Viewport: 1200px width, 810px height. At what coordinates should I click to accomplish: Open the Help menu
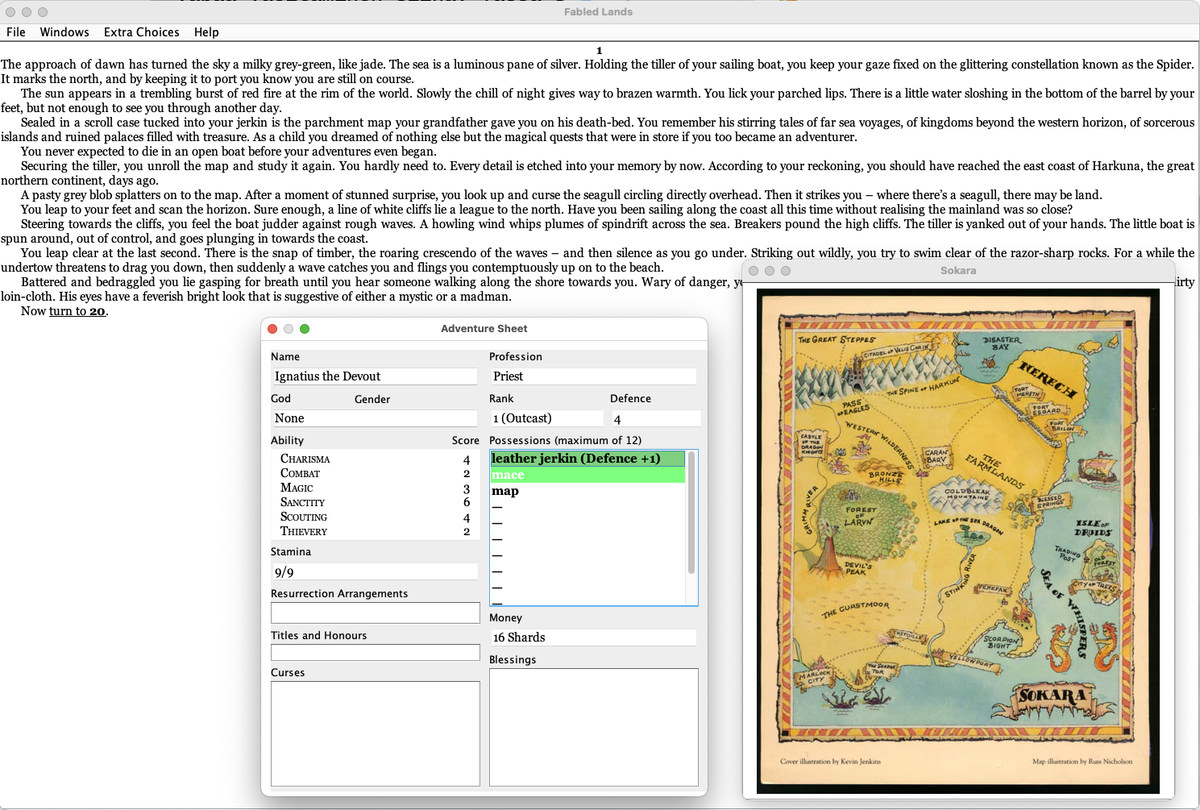[207, 32]
